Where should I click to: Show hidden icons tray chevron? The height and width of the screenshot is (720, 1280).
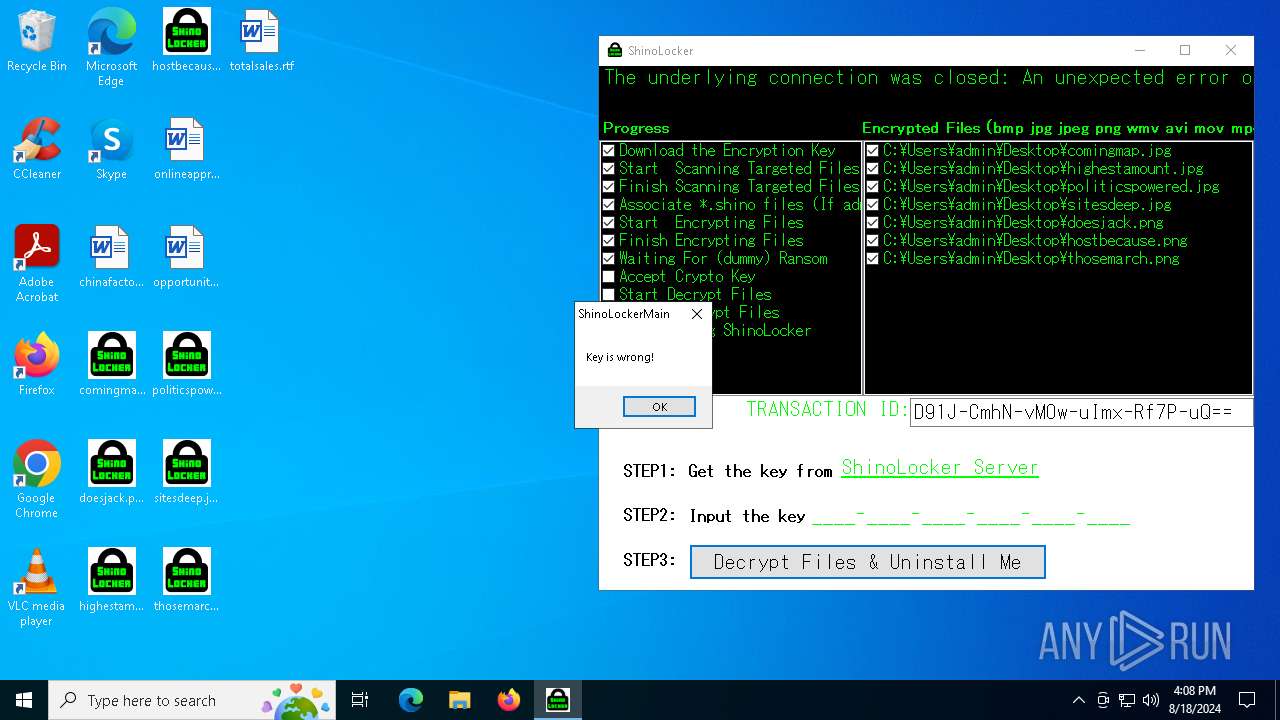pos(1079,700)
